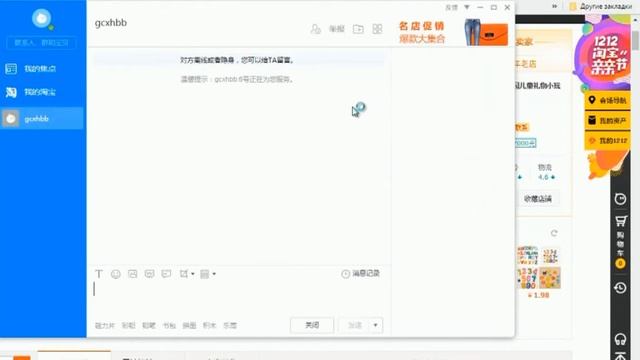Open message history 消息记录

pos(360,273)
